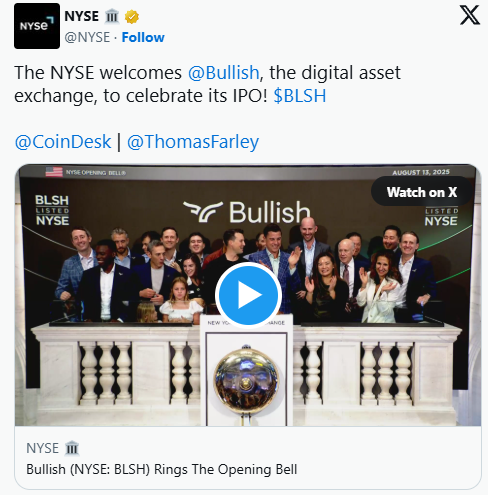This screenshot has height=495, width=488.
Task: Click the NYSE display name
Action: click(82, 16)
